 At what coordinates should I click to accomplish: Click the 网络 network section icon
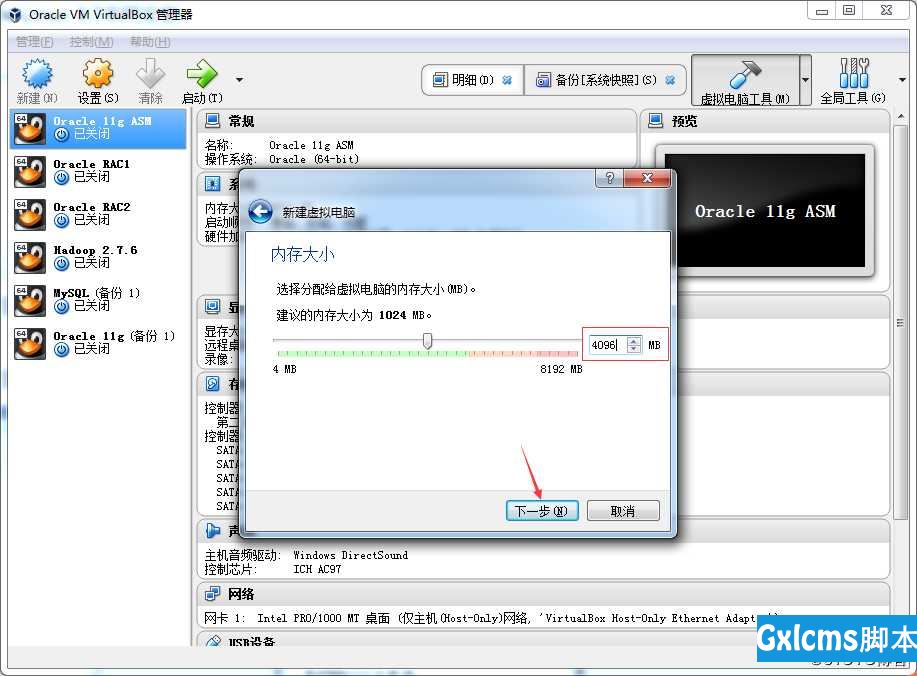[x=212, y=594]
